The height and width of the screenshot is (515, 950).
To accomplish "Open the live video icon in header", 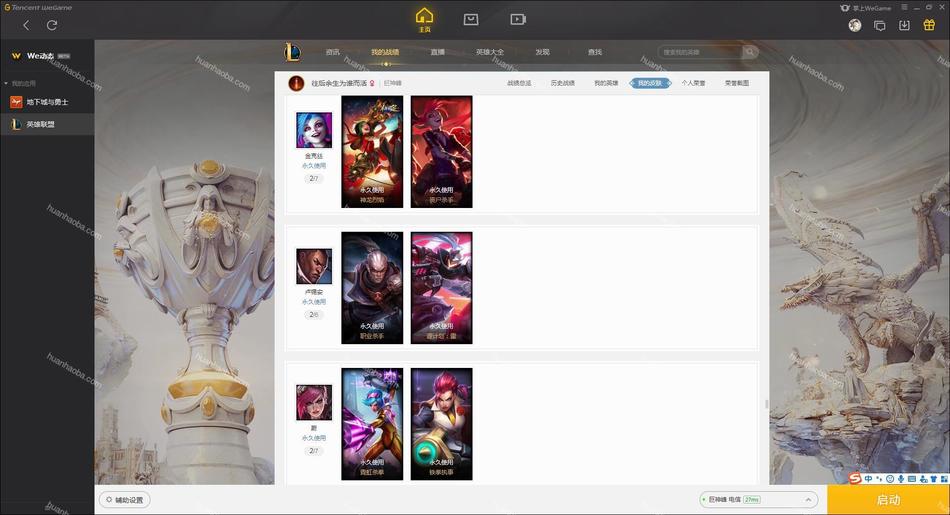I will coord(517,19).
